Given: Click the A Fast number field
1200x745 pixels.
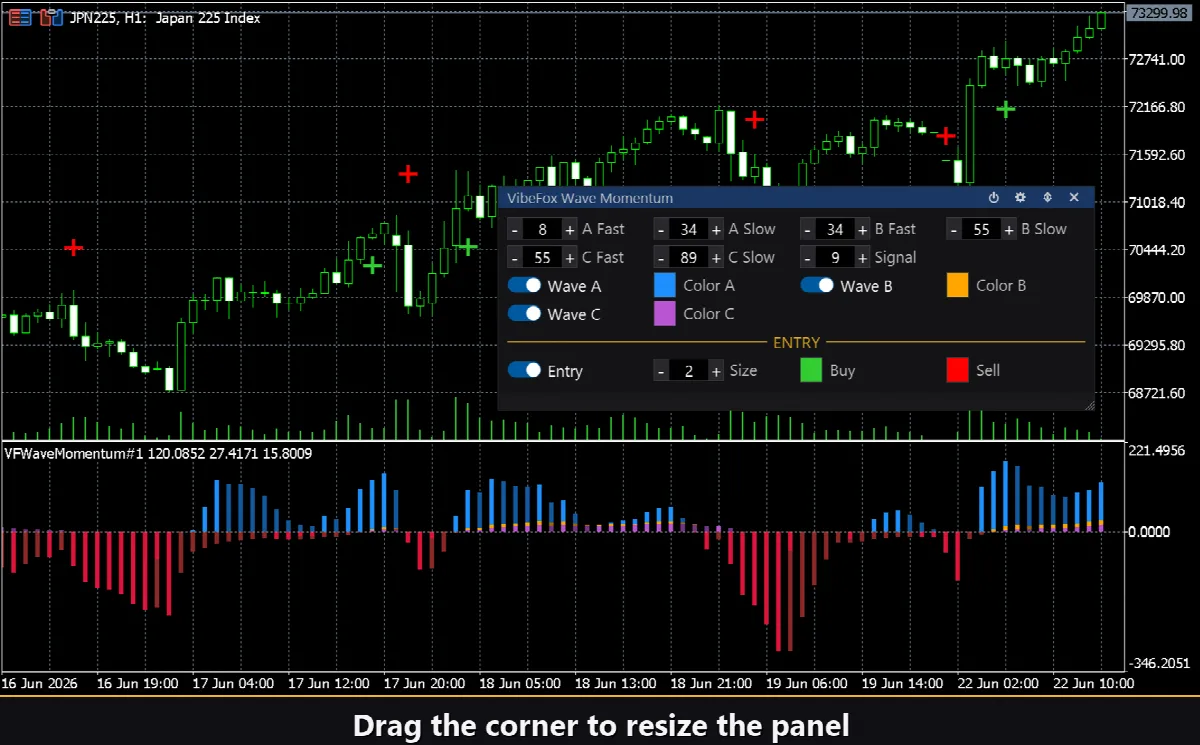Looking at the screenshot, I should (542, 230).
